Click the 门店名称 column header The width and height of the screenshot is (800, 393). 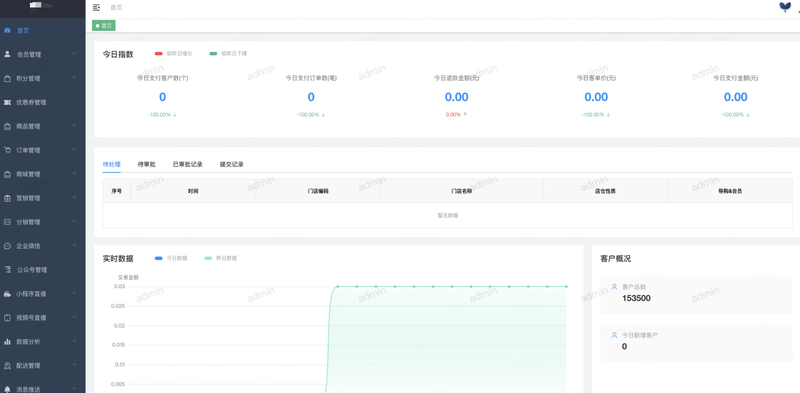(462, 191)
